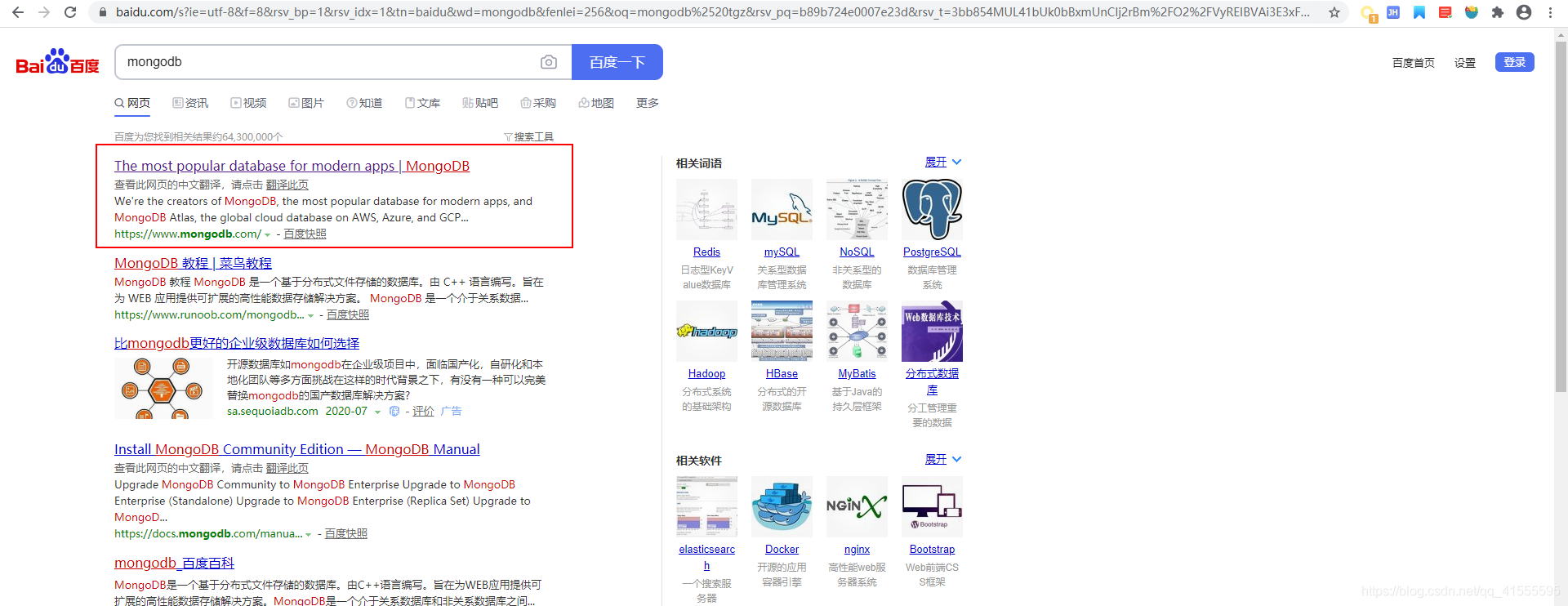Click the blue bookmark extension icon
1568x606 pixels.
click(1419, 12)
